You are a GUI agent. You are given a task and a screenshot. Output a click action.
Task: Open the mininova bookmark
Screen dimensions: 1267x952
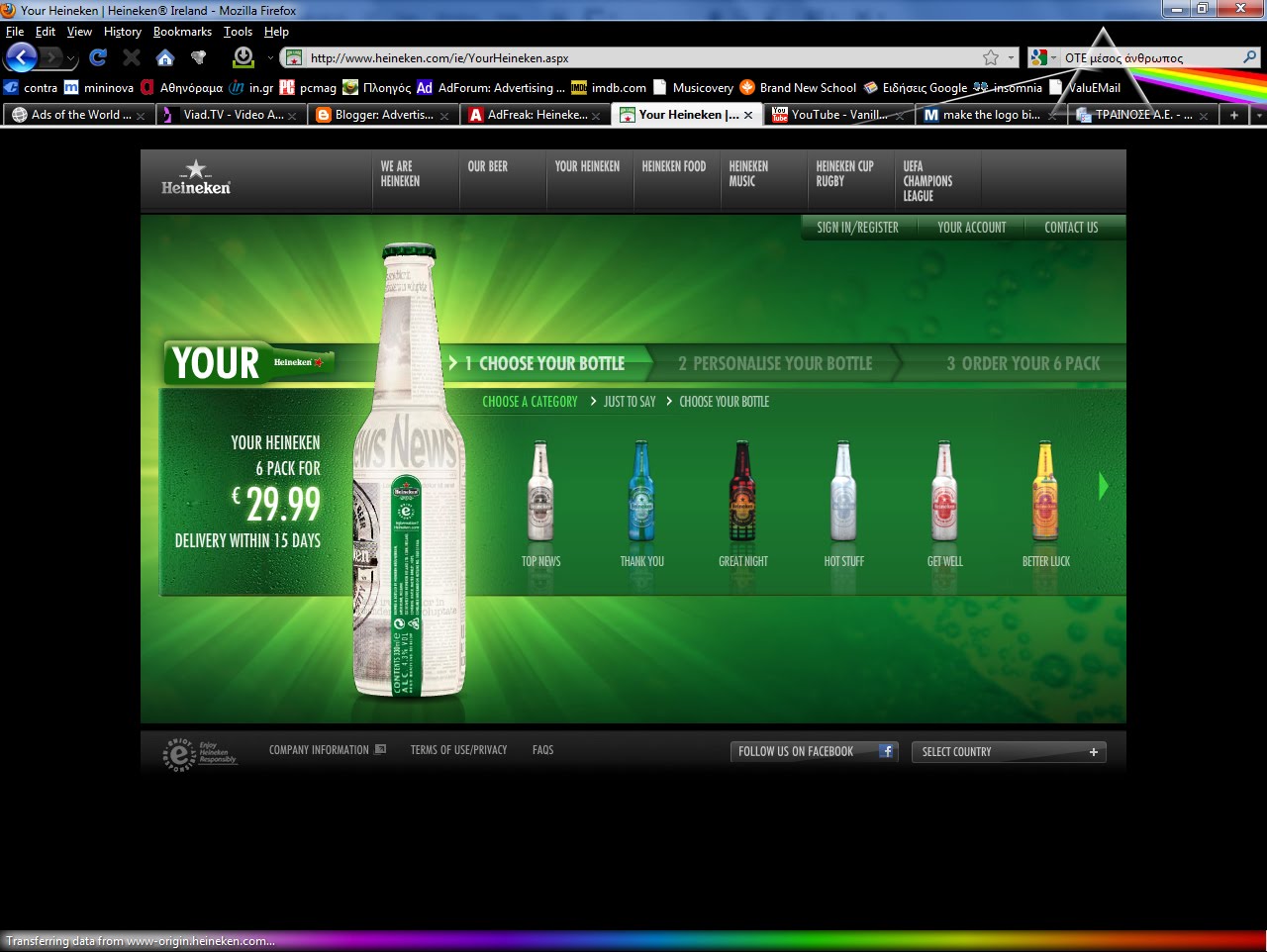99,87
